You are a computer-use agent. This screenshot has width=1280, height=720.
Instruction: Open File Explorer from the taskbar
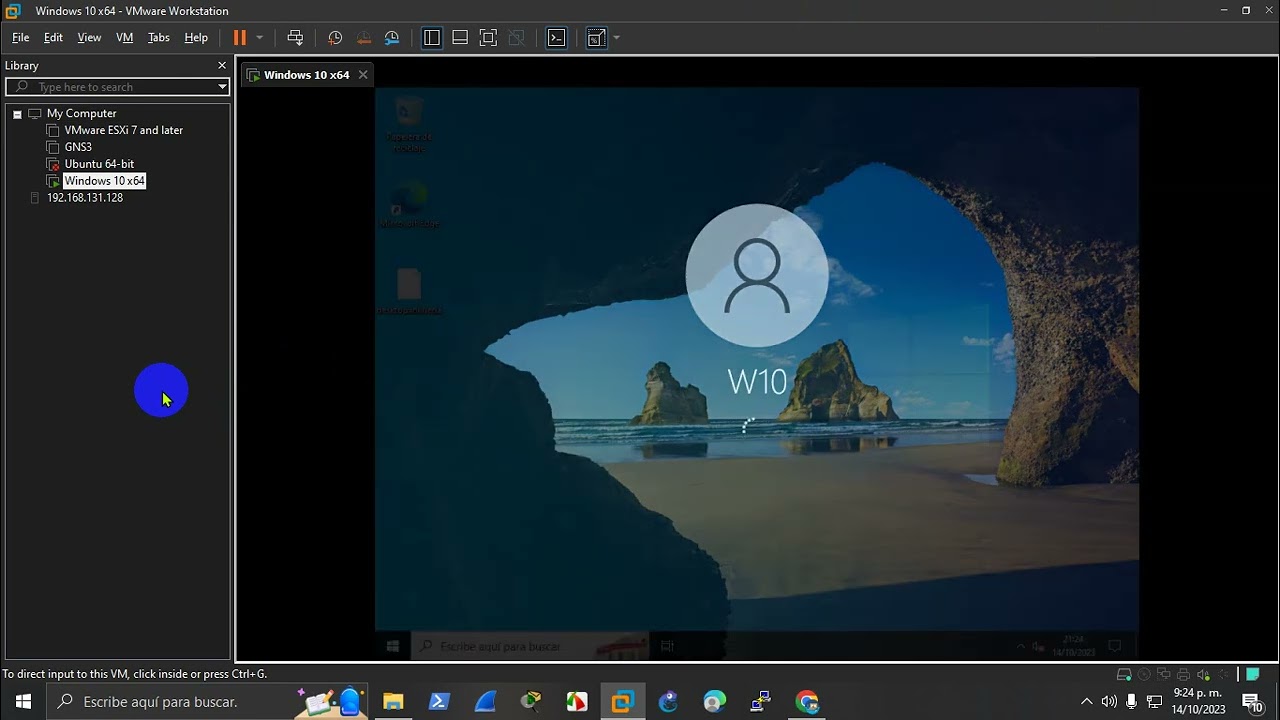393,702
